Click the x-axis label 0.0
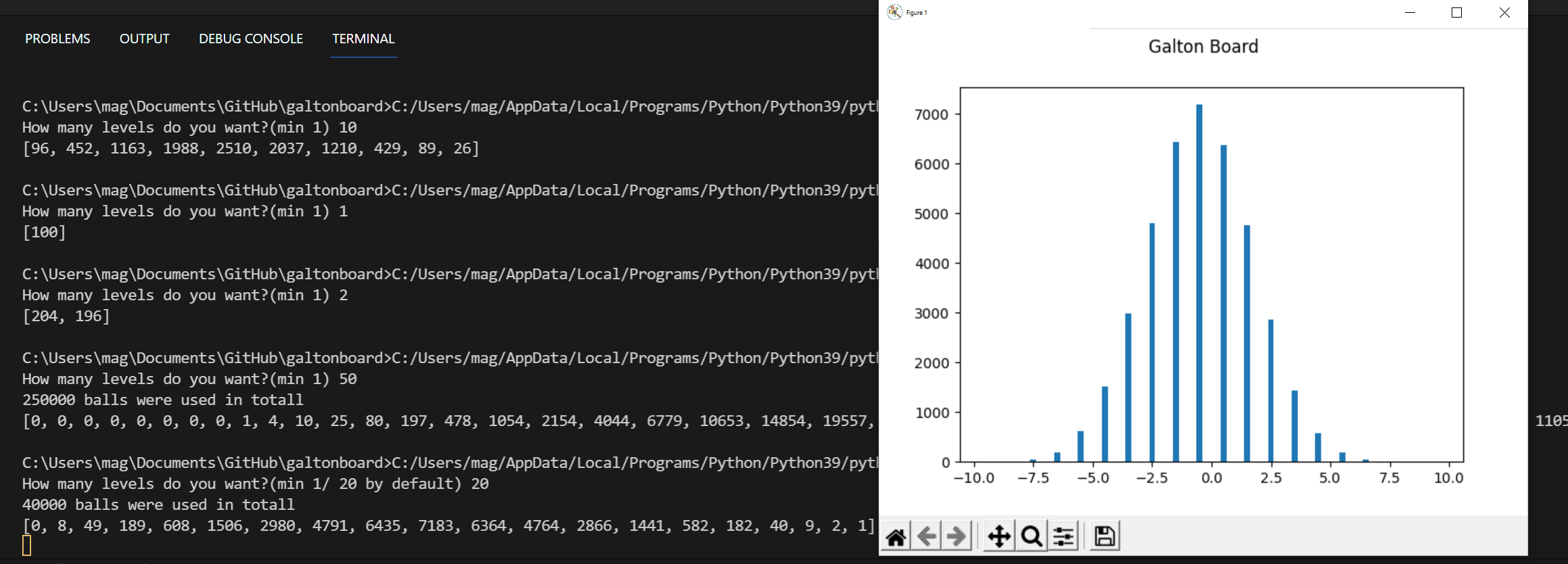 pyautogui.click(x=1212, y=478)
